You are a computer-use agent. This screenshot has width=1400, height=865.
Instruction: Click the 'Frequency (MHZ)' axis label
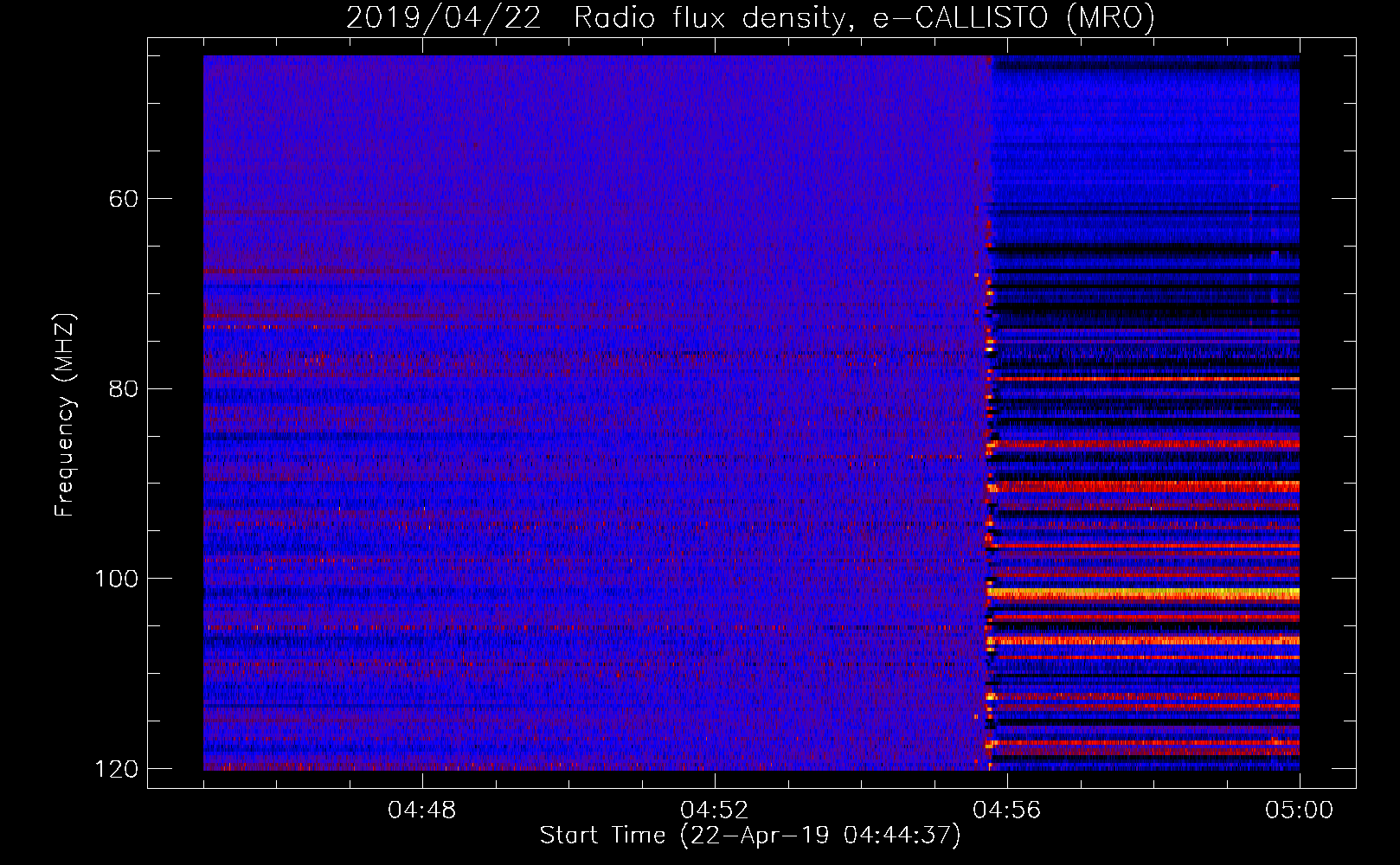pyautogui.click(x=65, y=415)
